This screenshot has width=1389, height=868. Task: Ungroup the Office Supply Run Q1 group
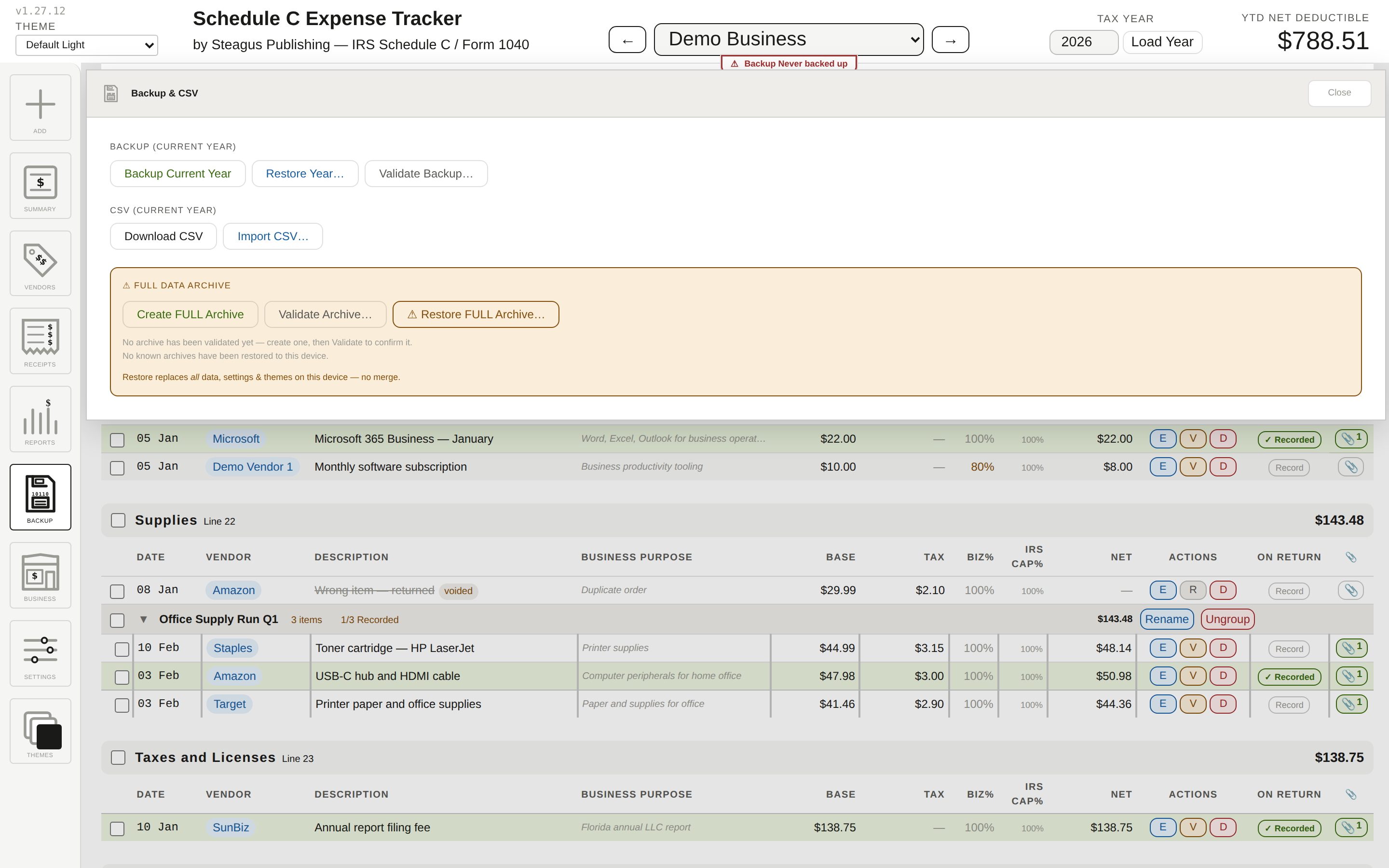coord(1227,619)
